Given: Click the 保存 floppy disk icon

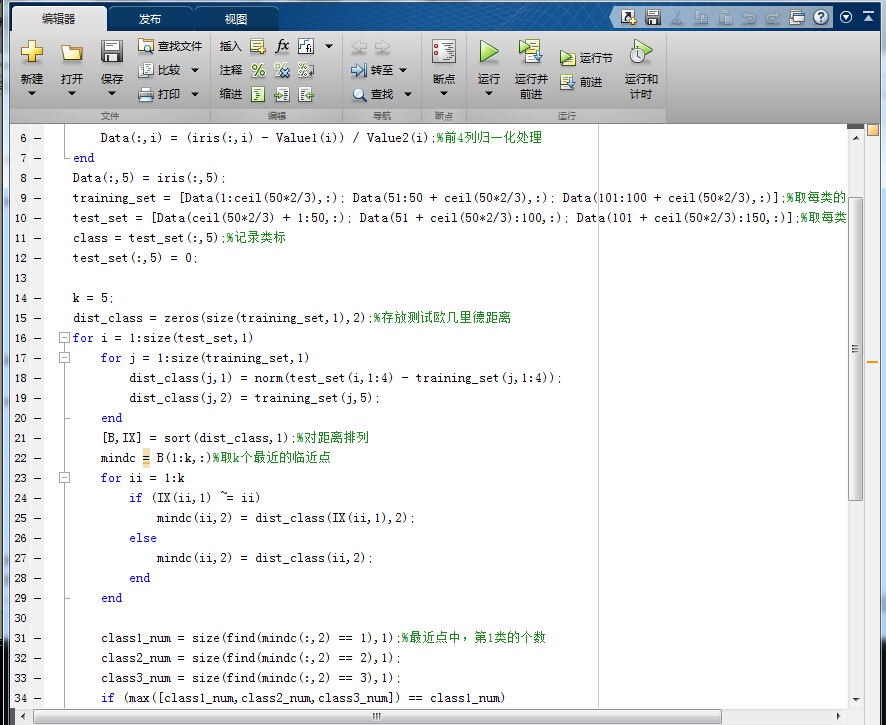Looking at the screenshot, I should (x=112, y=52).
